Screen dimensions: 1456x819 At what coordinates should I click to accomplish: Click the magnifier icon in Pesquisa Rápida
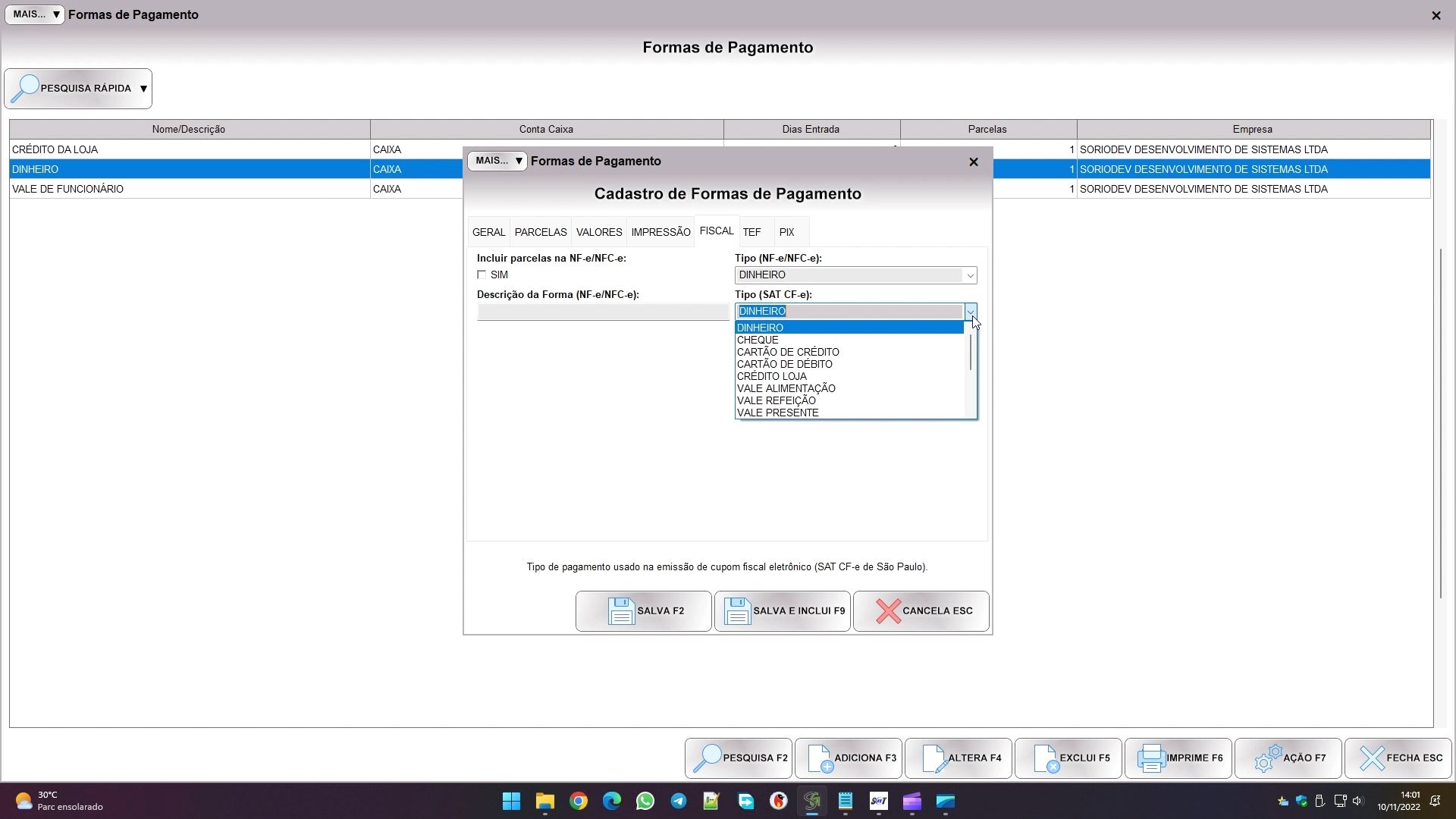[x=26, y=89]
